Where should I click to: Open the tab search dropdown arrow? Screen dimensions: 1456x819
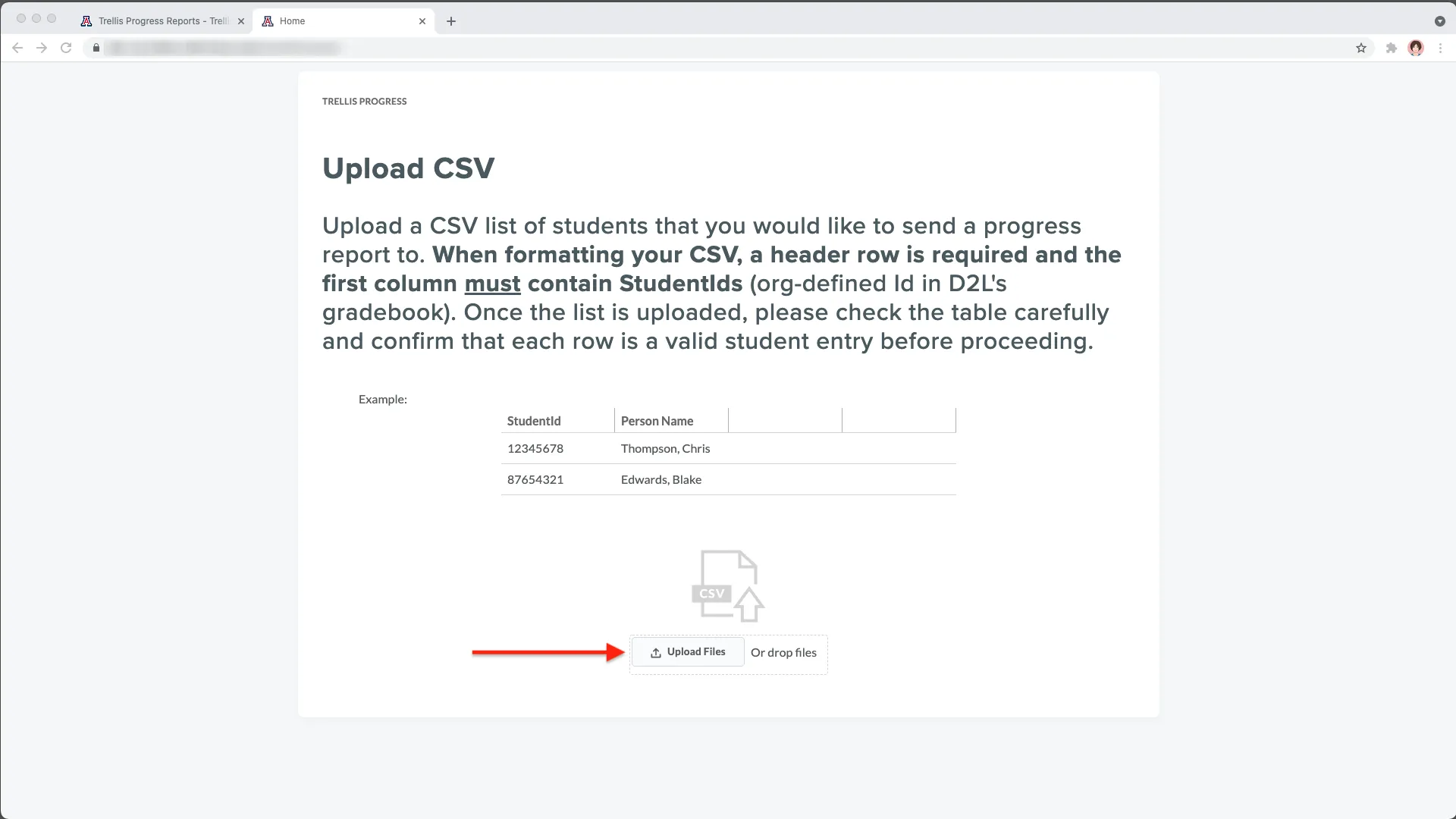(1439, 21)
